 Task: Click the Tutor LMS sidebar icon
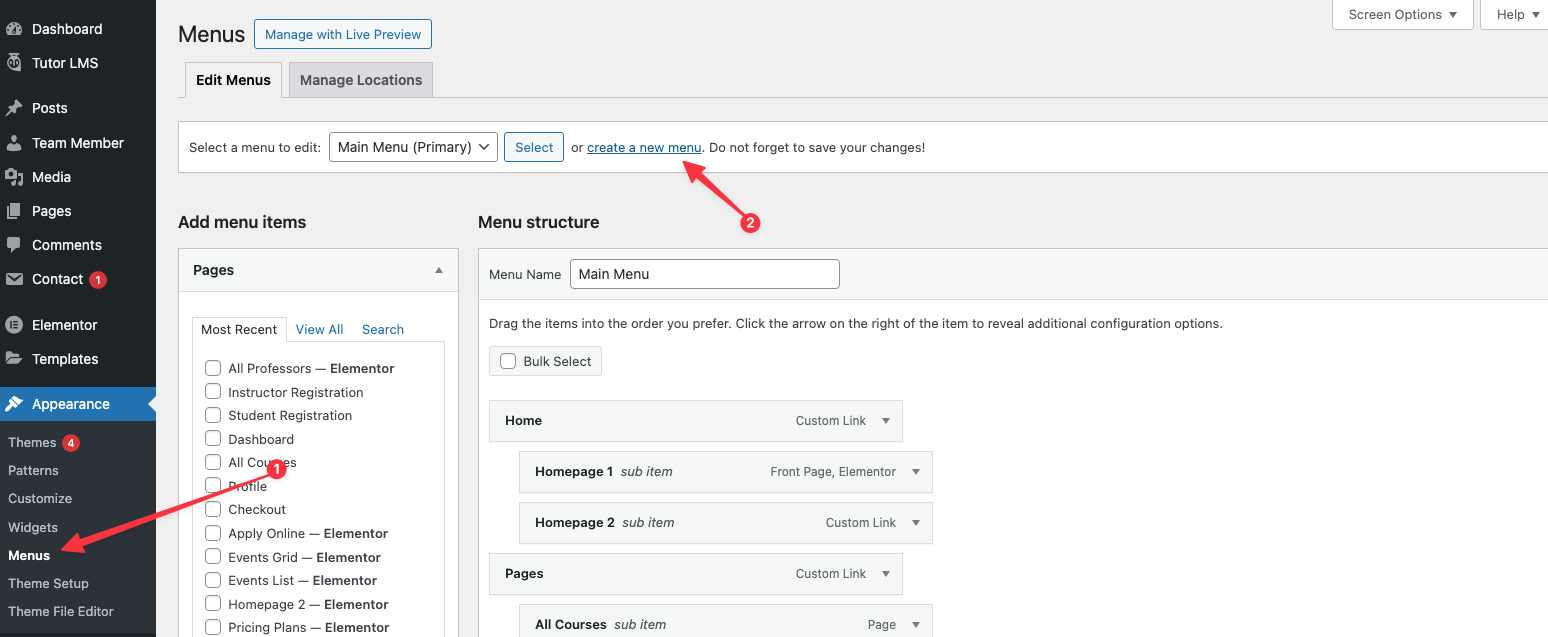tap(14, 63)
